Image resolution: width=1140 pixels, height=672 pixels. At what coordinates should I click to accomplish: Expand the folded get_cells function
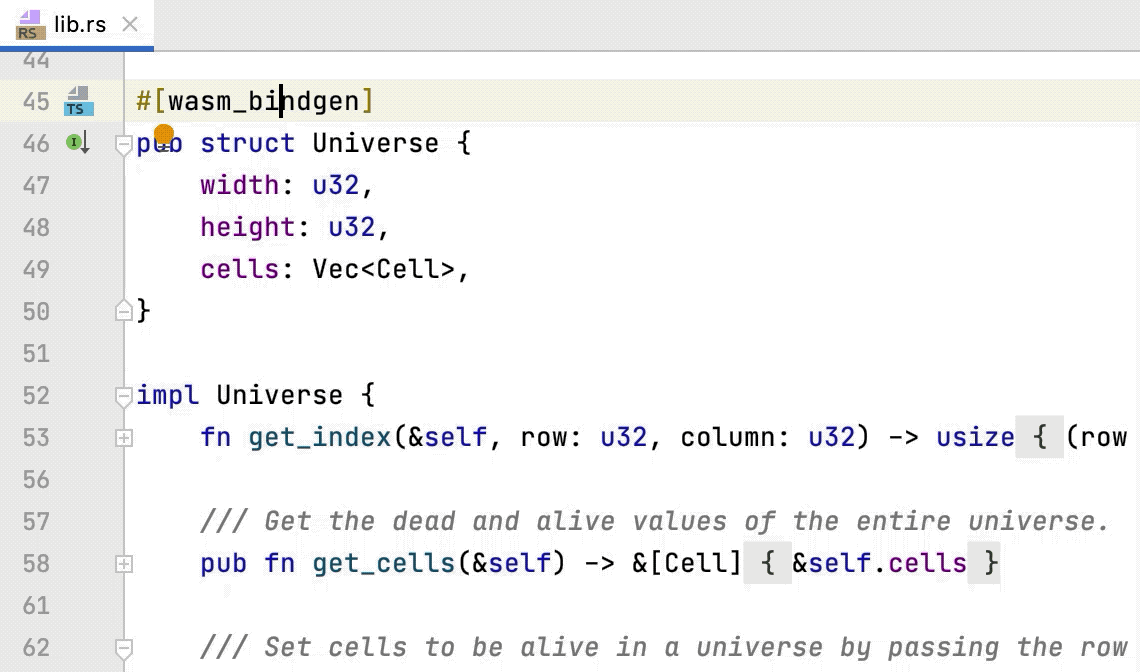(124, 564)
